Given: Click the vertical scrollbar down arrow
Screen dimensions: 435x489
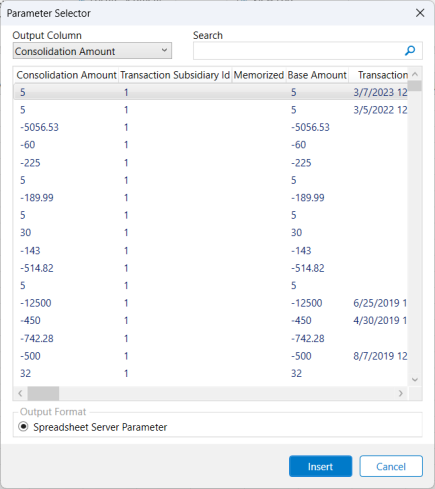Looking at the screenshot, I should pyautogui.click(x=415, y=380).
